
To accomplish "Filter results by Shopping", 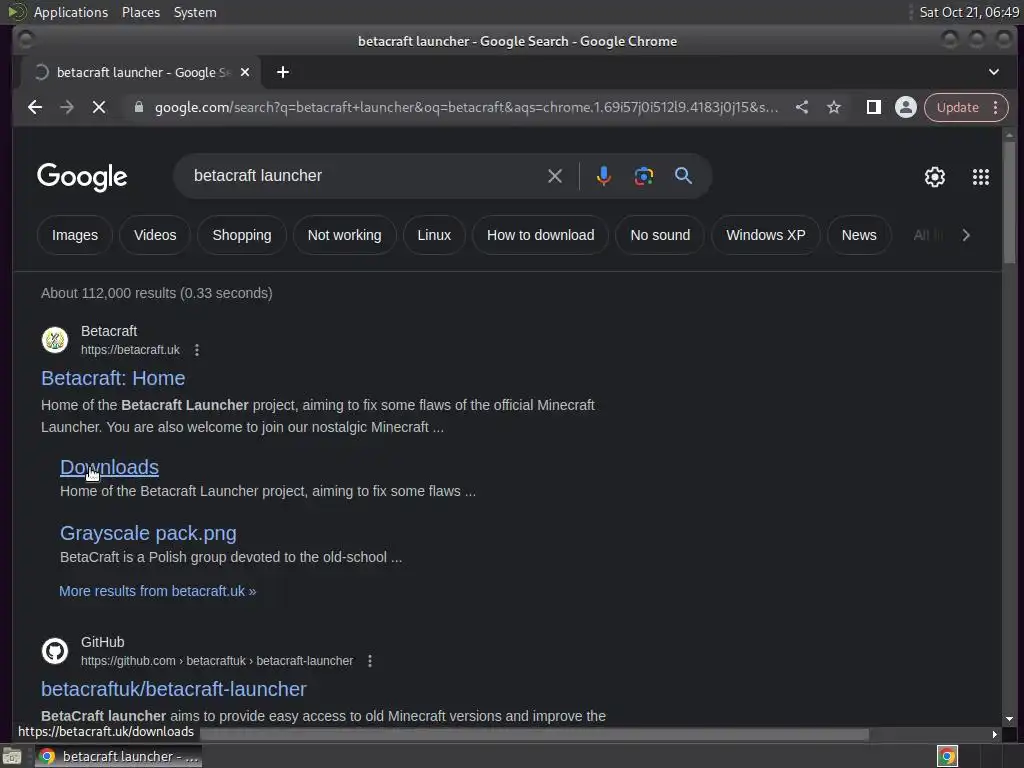I will [x=242, y=235].
